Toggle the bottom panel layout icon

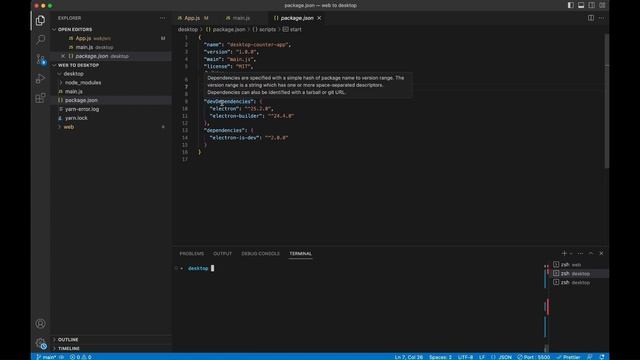click(x=581, y=5)
